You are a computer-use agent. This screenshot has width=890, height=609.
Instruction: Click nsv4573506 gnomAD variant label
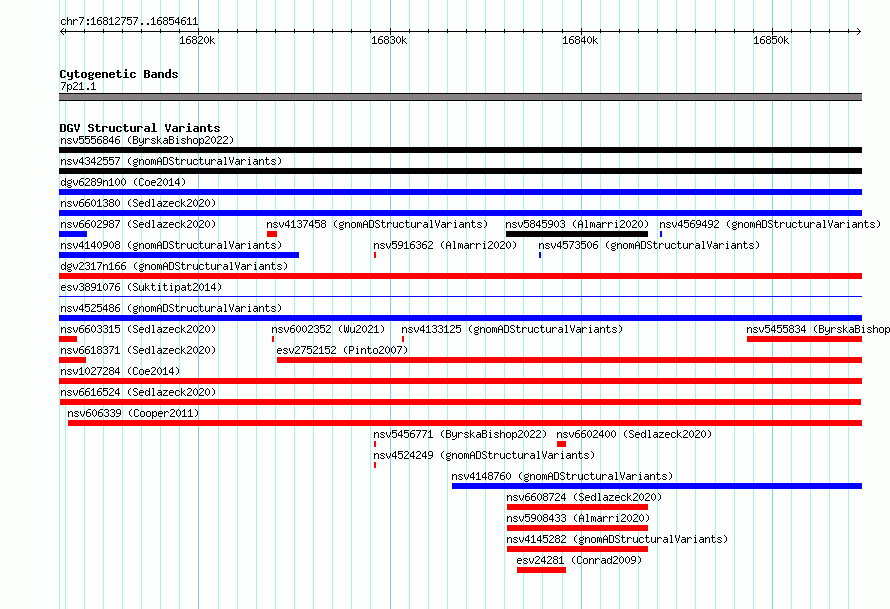(x=649, y=245)
